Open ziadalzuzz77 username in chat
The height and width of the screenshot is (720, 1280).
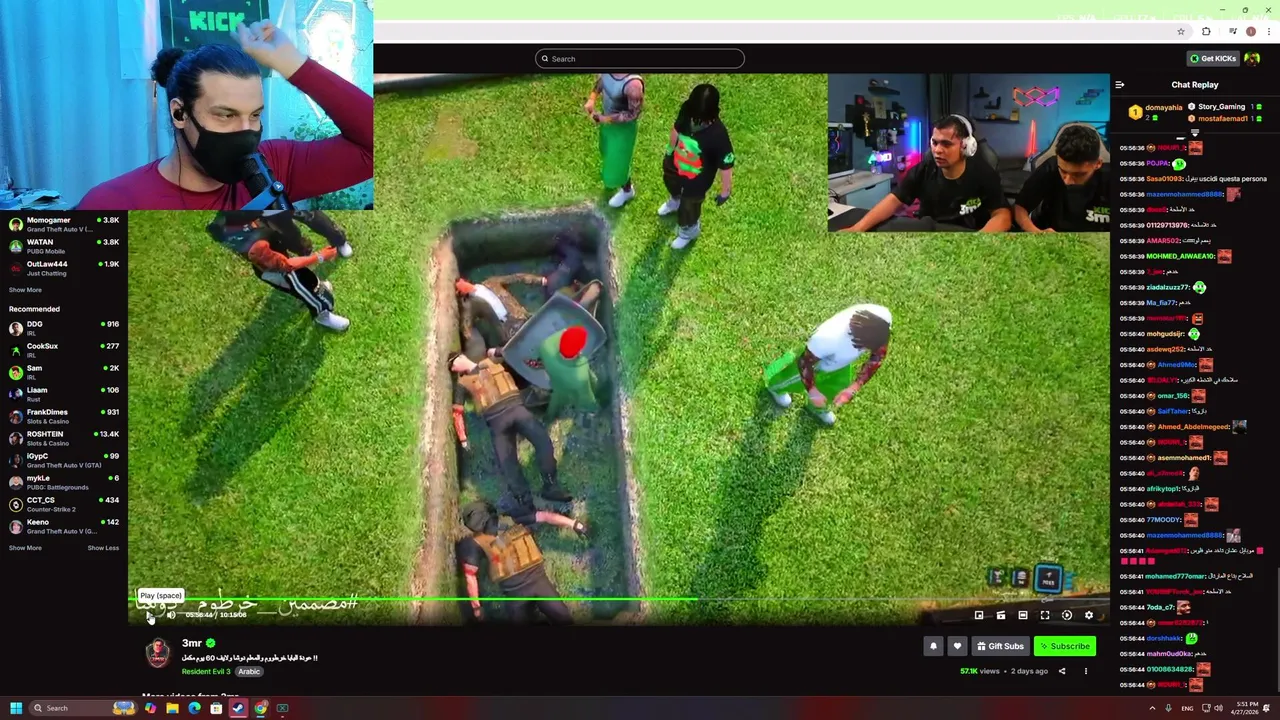pos(1168,287)
